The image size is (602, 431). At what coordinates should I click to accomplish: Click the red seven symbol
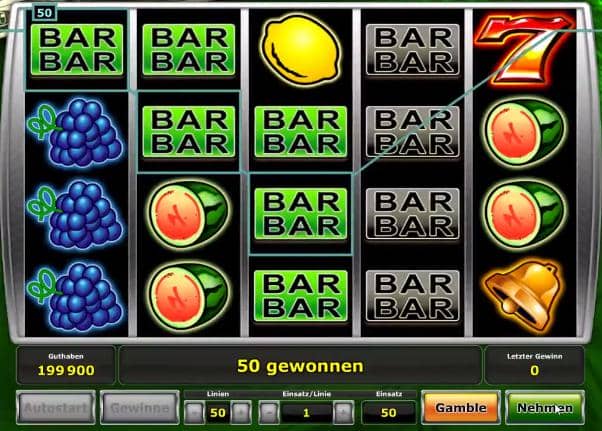click(524, 50)
